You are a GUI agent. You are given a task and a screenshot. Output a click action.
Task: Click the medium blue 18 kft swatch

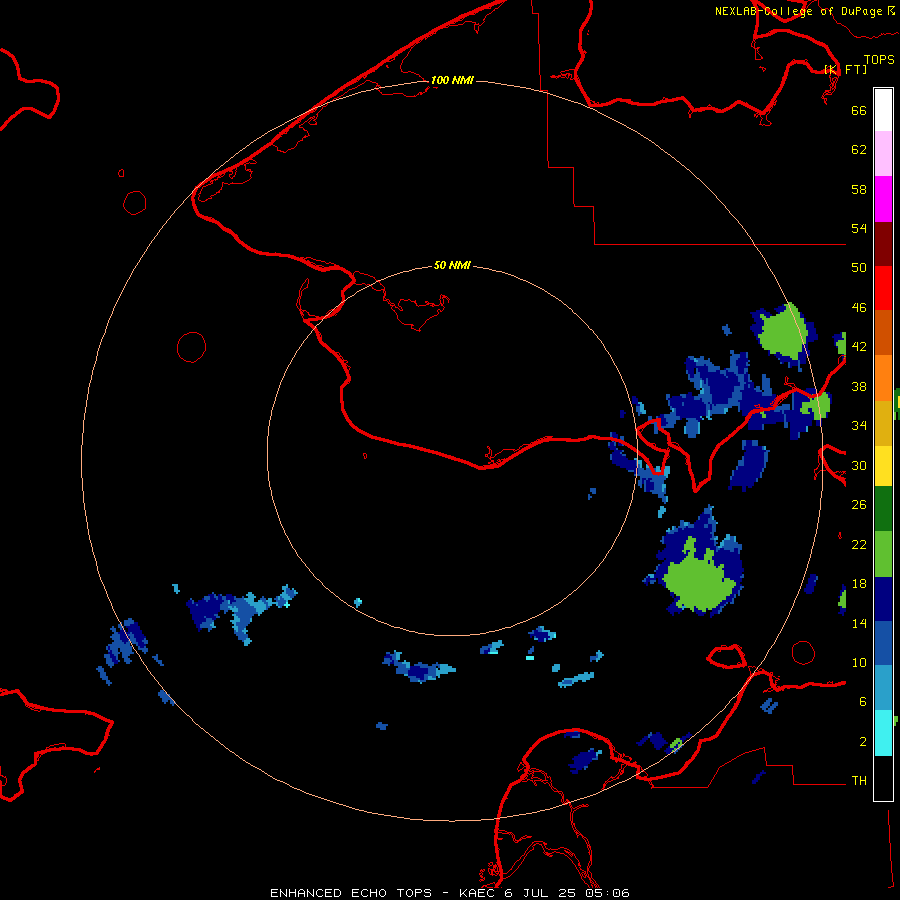tap(883, 643)
